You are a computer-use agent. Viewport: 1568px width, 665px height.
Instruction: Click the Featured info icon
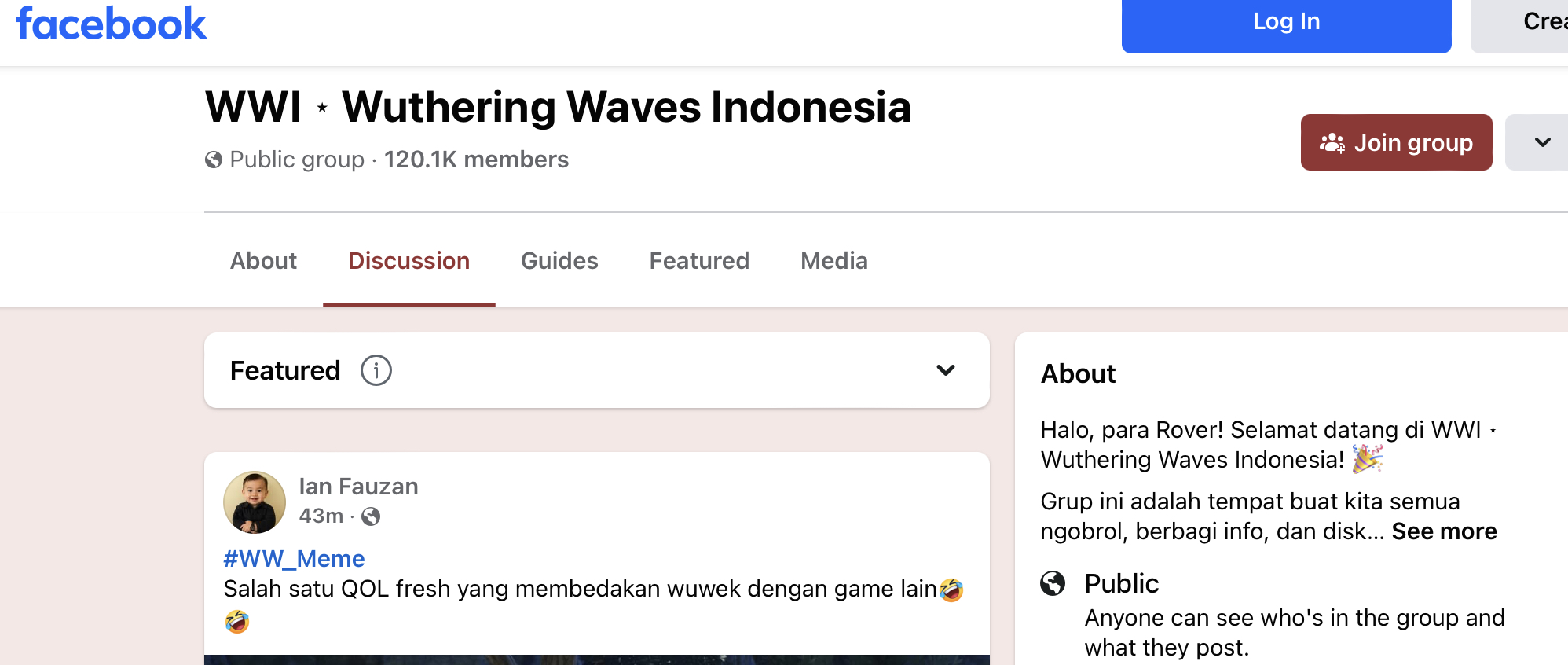(376, 370)
